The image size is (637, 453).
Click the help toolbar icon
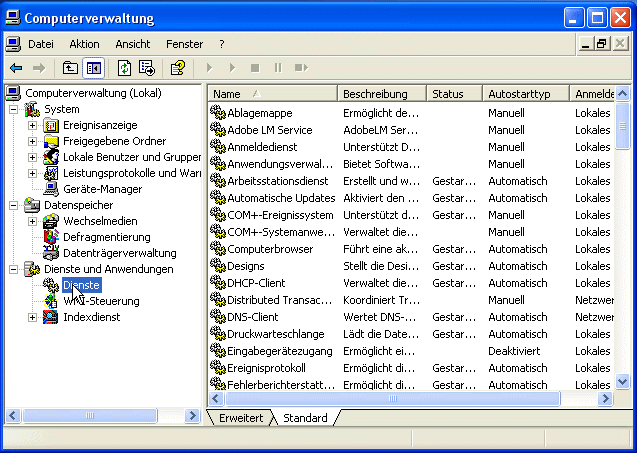[178, 68]
